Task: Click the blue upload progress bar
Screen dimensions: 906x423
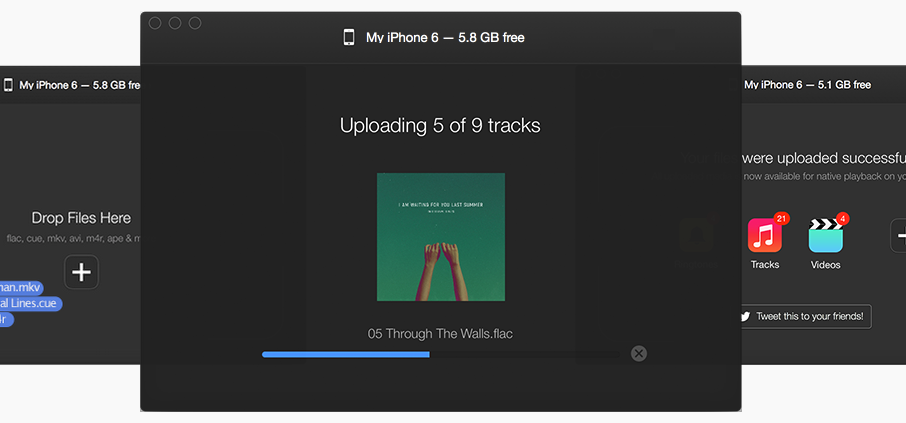Action: (346, 354)
